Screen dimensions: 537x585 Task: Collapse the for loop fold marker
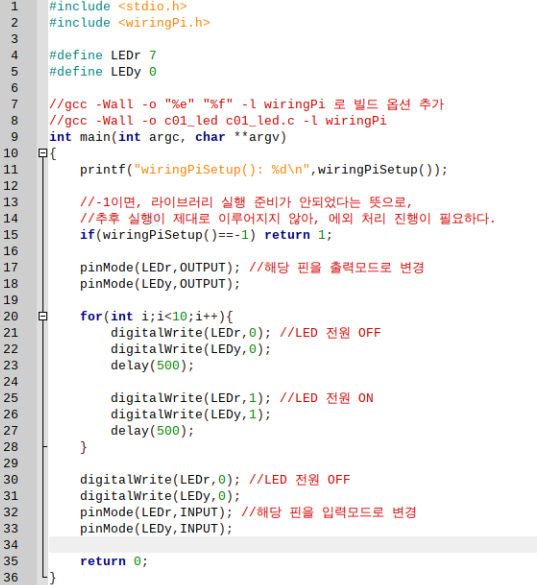tap(43, 316)
